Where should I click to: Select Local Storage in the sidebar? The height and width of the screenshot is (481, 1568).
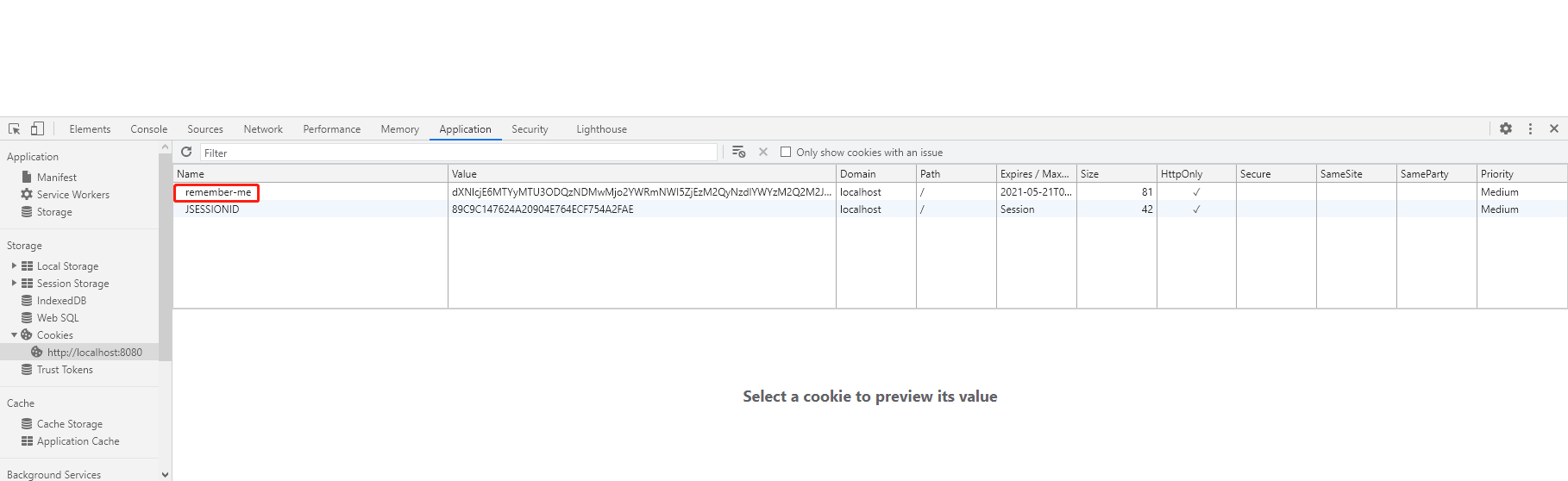click(67, 265)
